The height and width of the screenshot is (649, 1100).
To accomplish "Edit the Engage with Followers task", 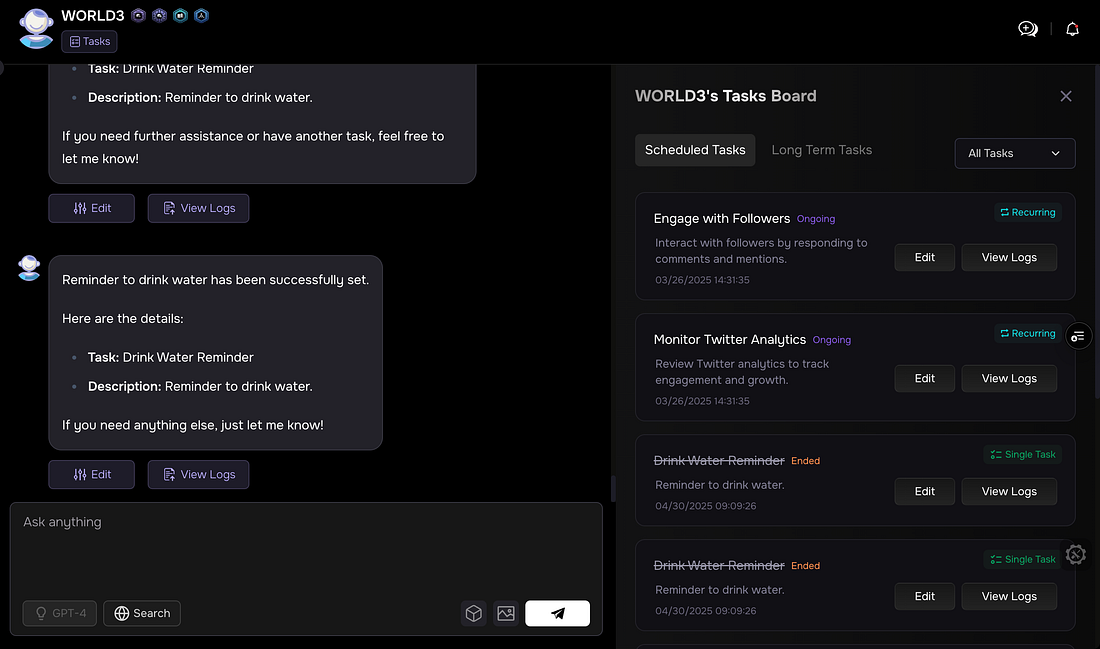I will 924,257.
